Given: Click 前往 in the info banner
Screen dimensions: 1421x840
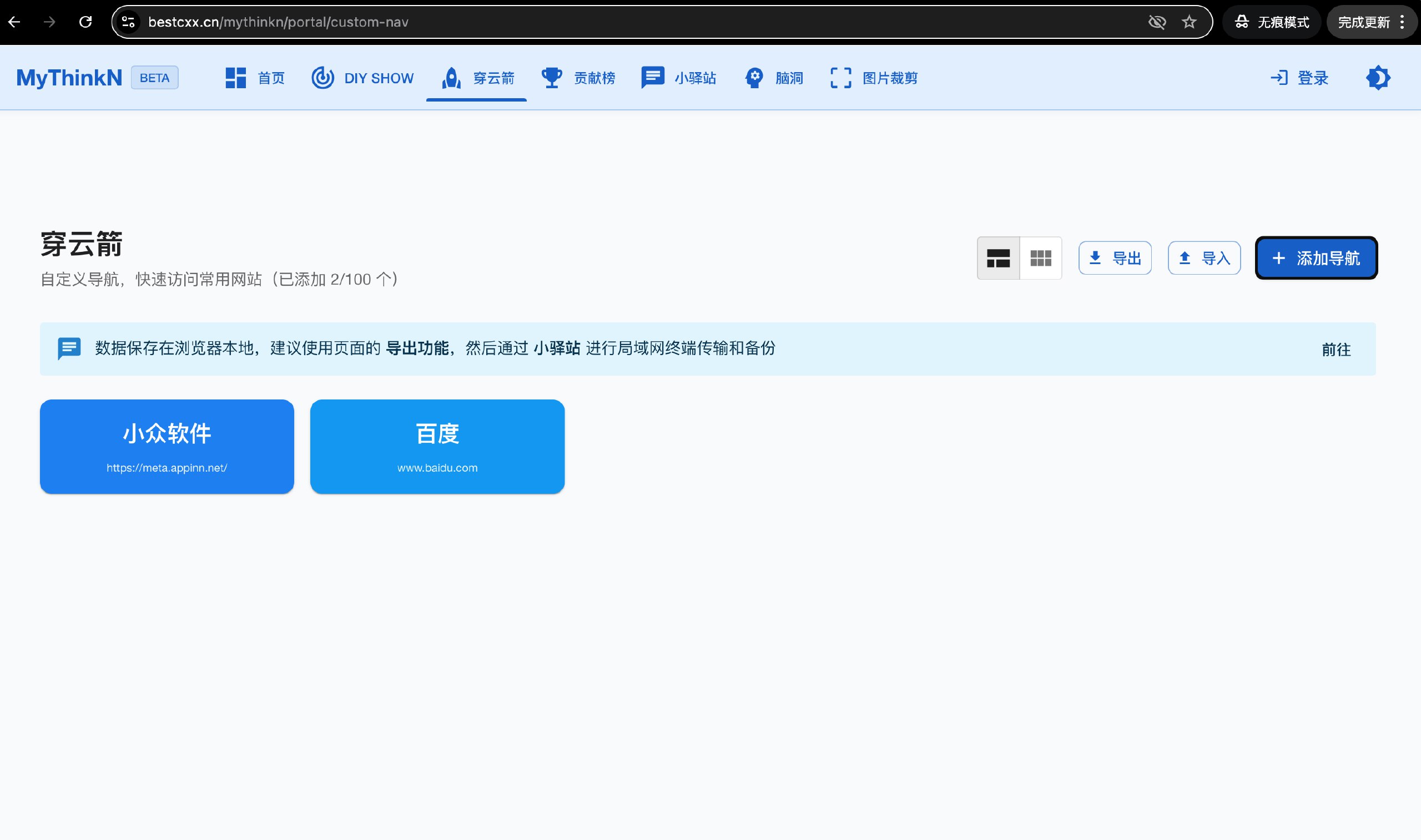Looking at the screenshot, I should pos(1336,349).
